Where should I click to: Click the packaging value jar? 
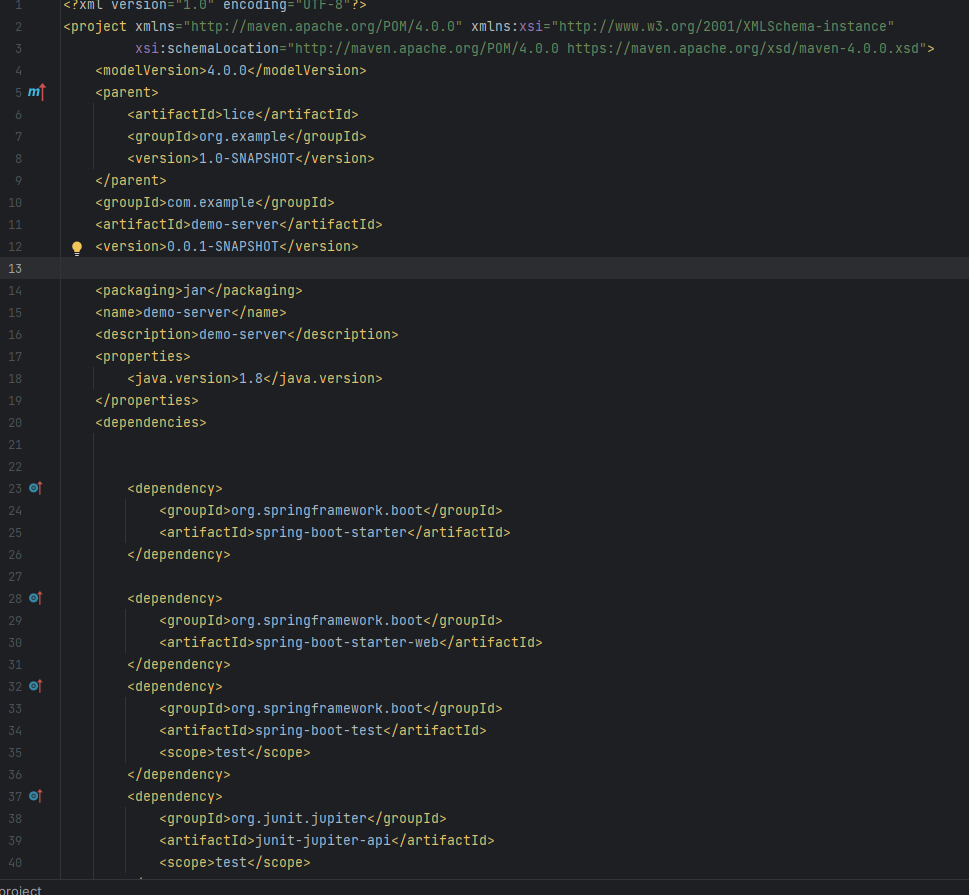coord(195,290)
